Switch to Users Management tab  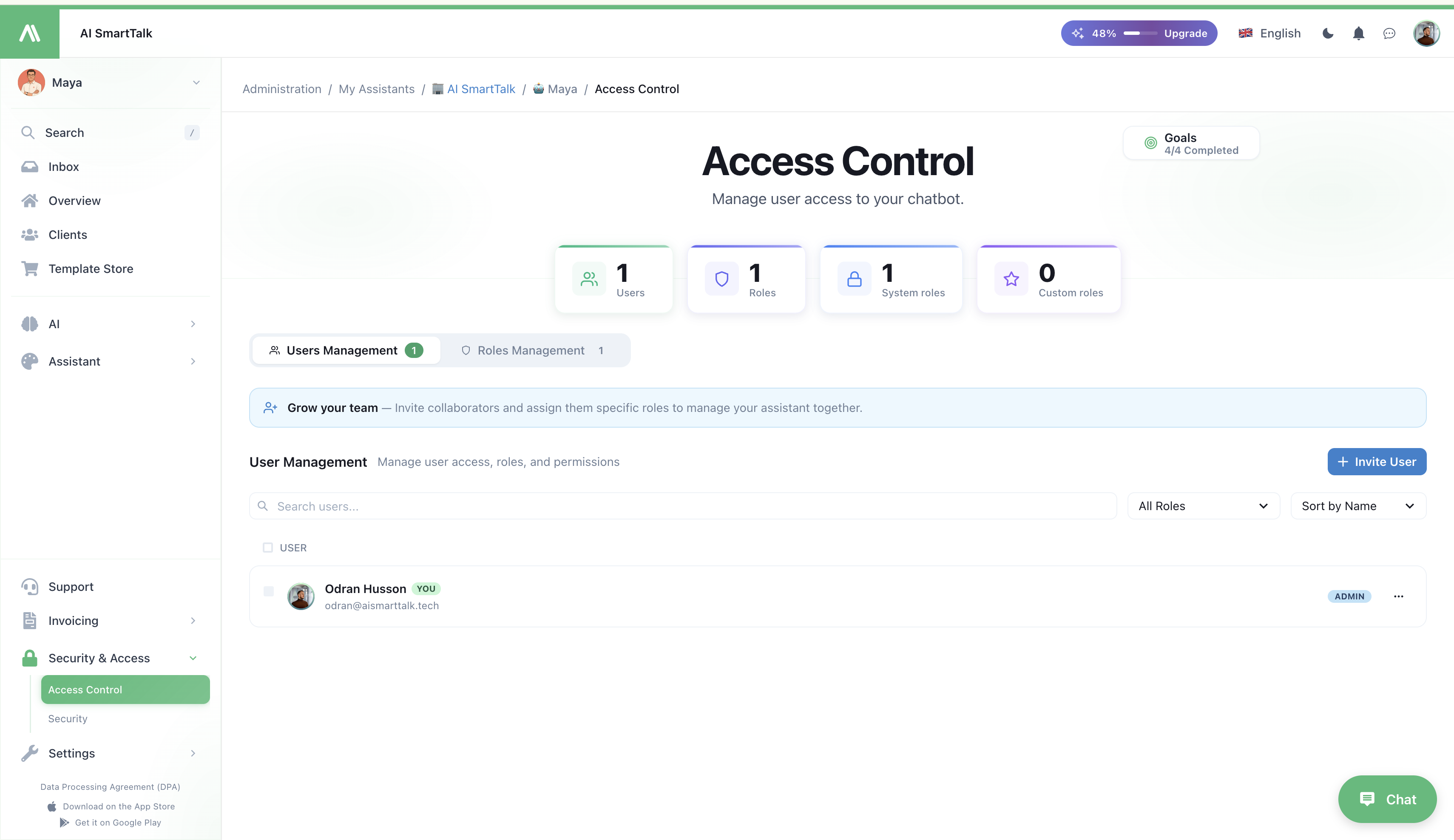point(346,351)
